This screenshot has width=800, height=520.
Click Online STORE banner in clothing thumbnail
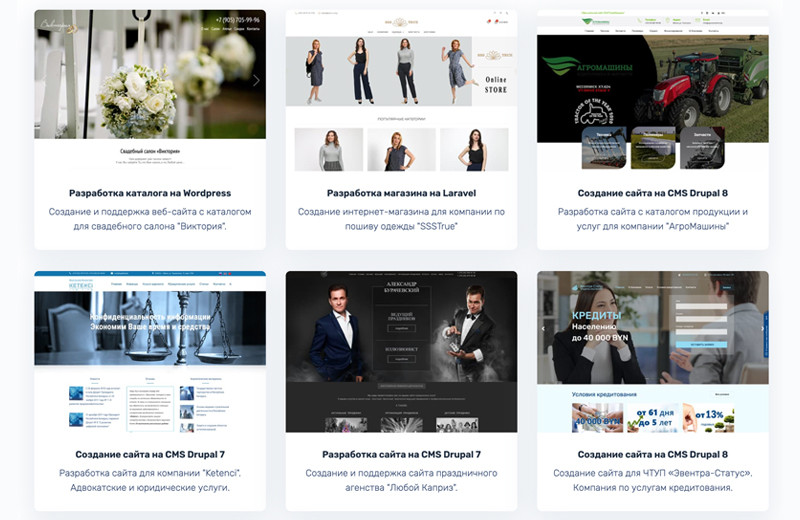(x=495, y=85)
